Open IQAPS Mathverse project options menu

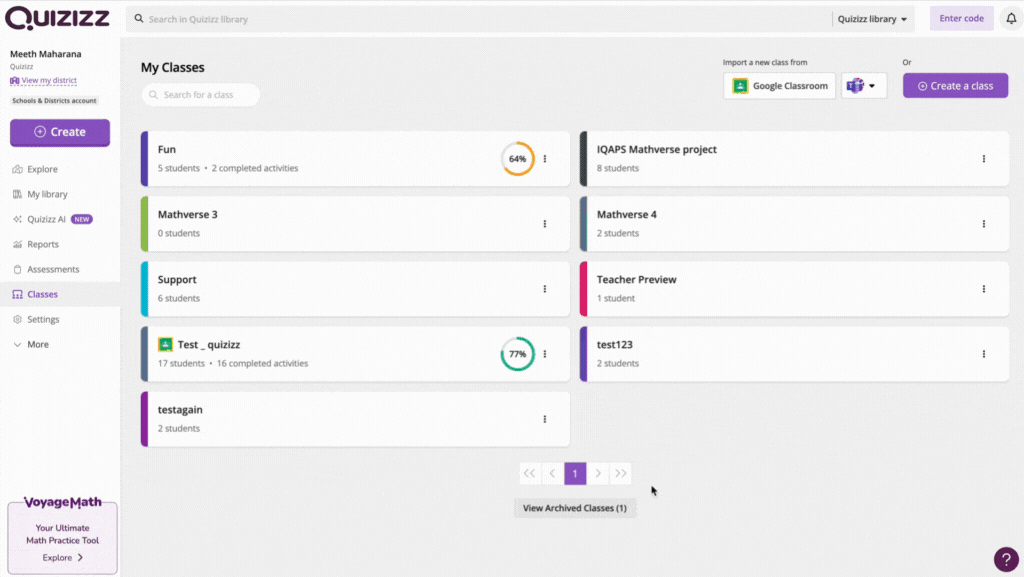pyautogui.click(x=984, y=159)
